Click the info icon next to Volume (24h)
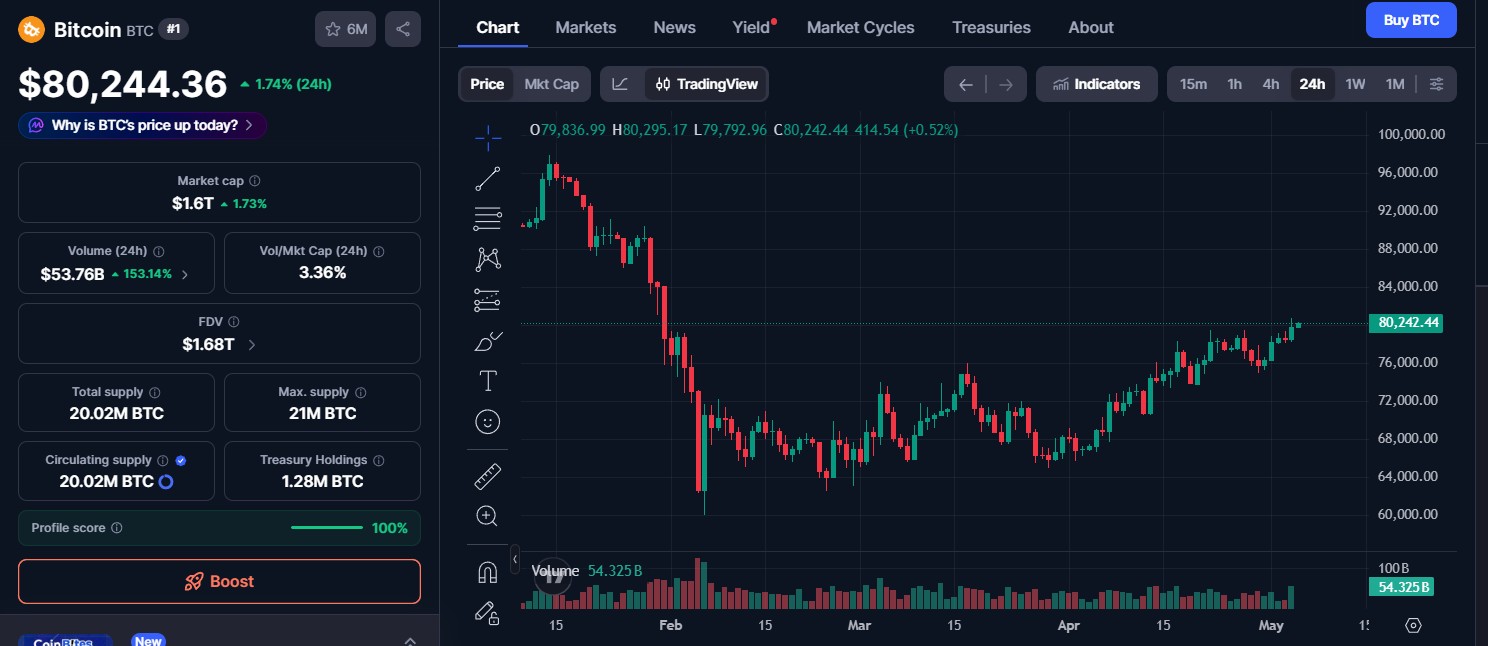This screenshot has height=646, width=1488. [159, 252]
